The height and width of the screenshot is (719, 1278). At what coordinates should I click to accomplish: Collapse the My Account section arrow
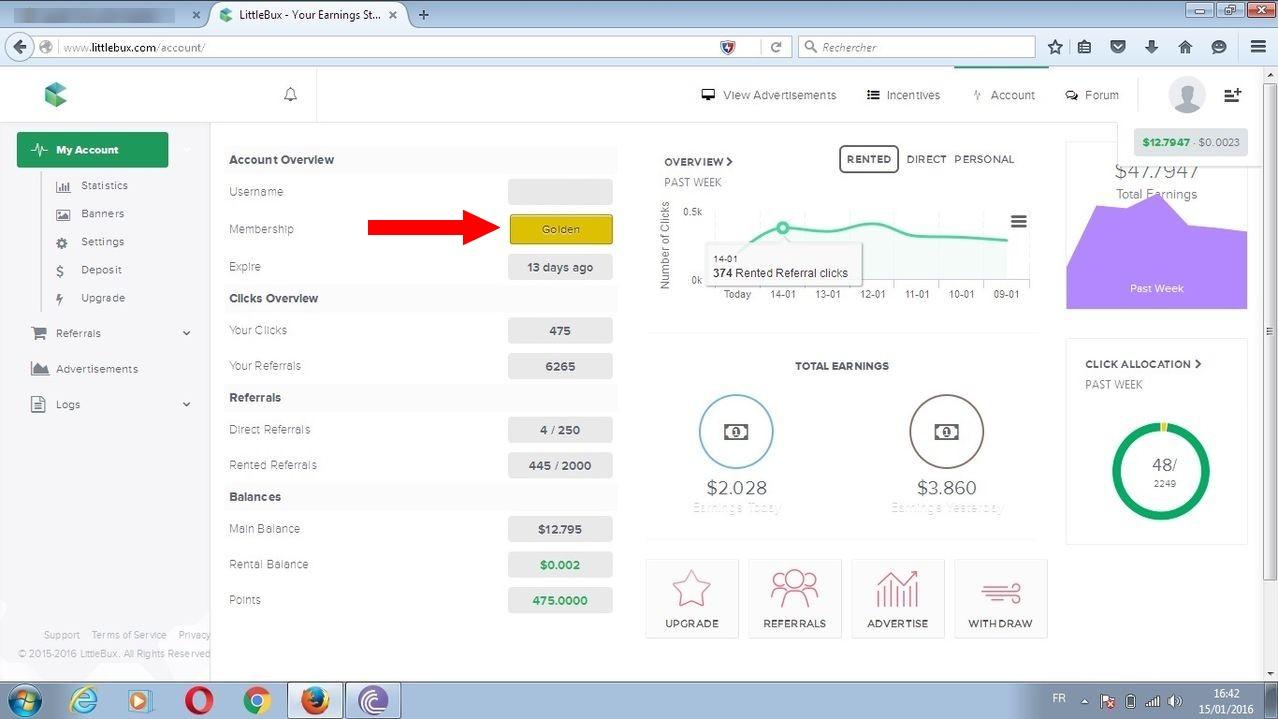click(186, 150)
